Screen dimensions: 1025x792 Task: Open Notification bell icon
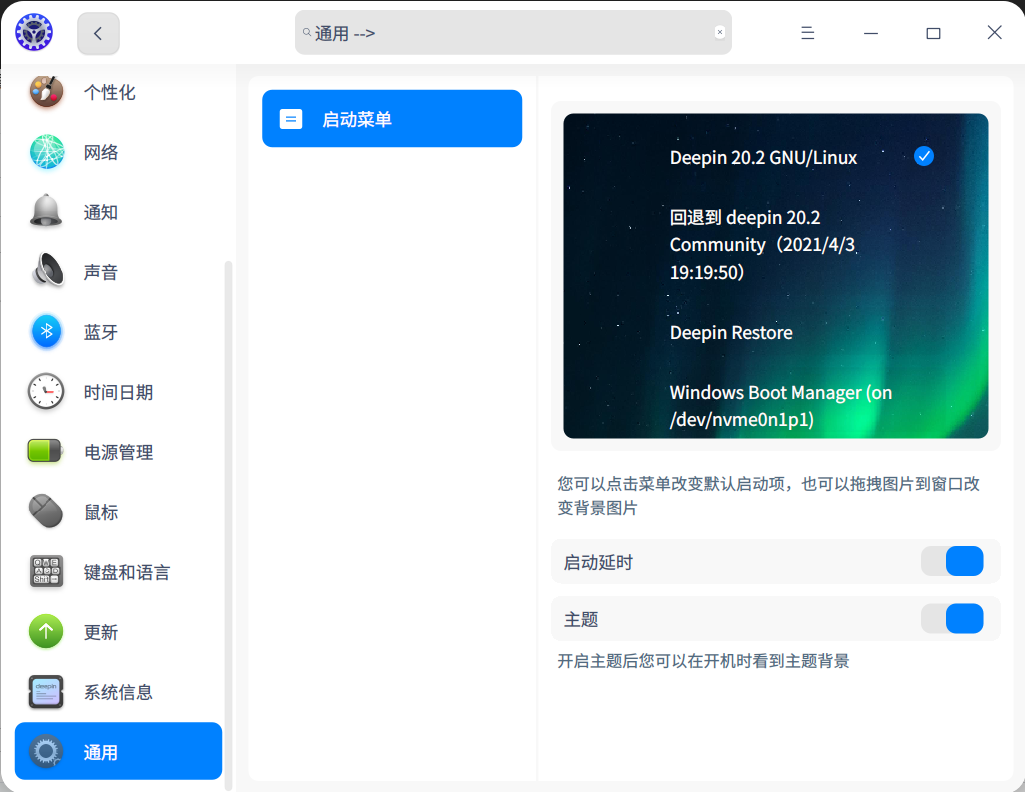point(46,211)
